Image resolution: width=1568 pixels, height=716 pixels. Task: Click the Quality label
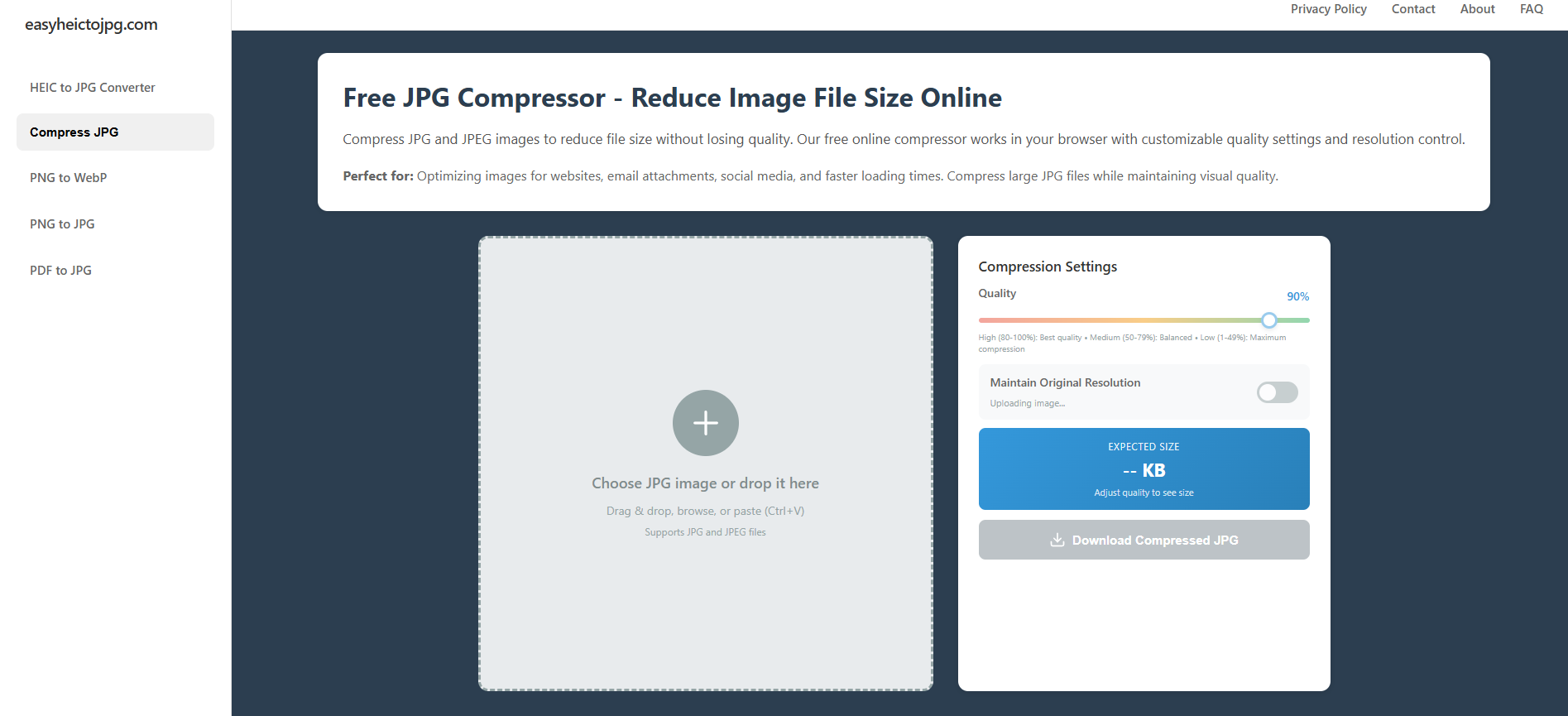tap(997, 293)
